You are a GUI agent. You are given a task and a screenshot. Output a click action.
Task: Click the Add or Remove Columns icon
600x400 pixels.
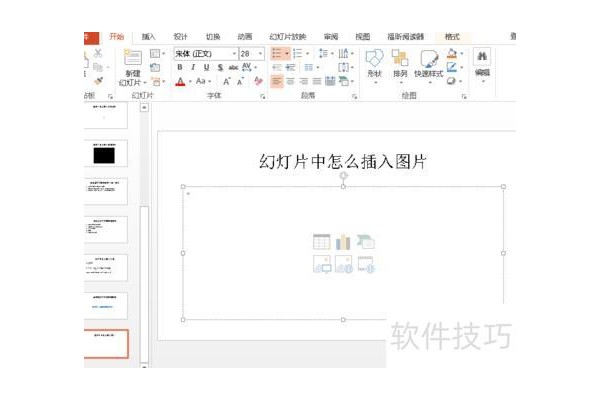[308, 67]
